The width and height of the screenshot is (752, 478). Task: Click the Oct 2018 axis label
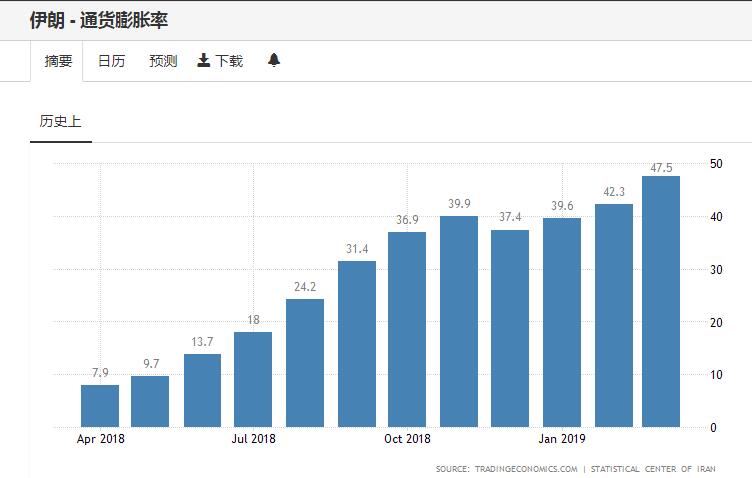click(x=407, y=439)
